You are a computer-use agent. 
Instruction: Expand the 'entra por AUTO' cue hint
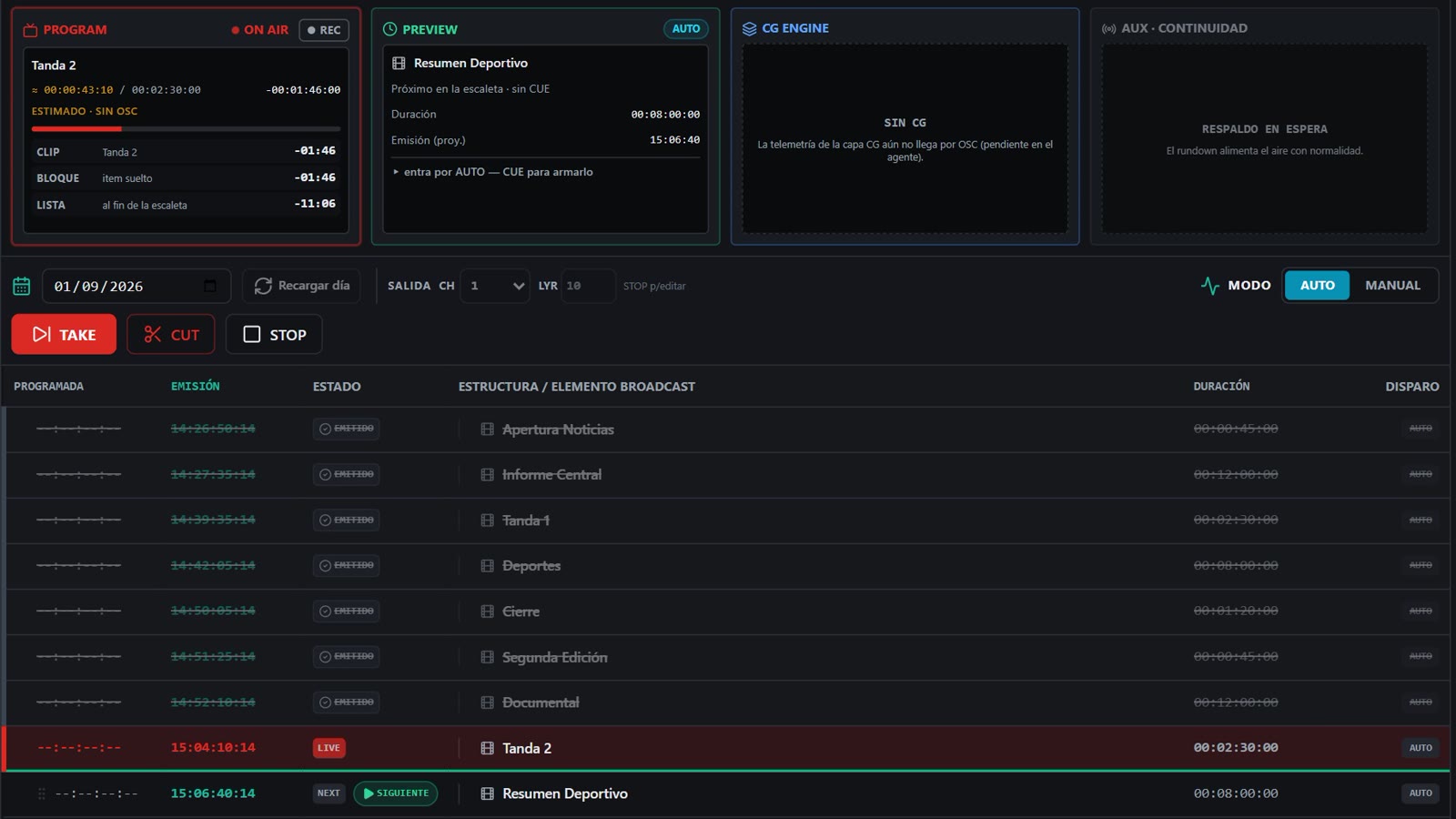[492, 172]
